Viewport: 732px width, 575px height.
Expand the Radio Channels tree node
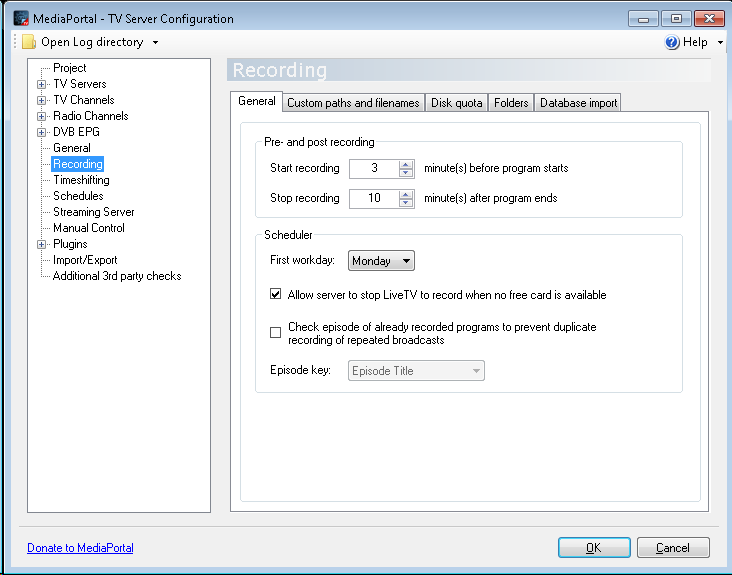click(42, 116)
